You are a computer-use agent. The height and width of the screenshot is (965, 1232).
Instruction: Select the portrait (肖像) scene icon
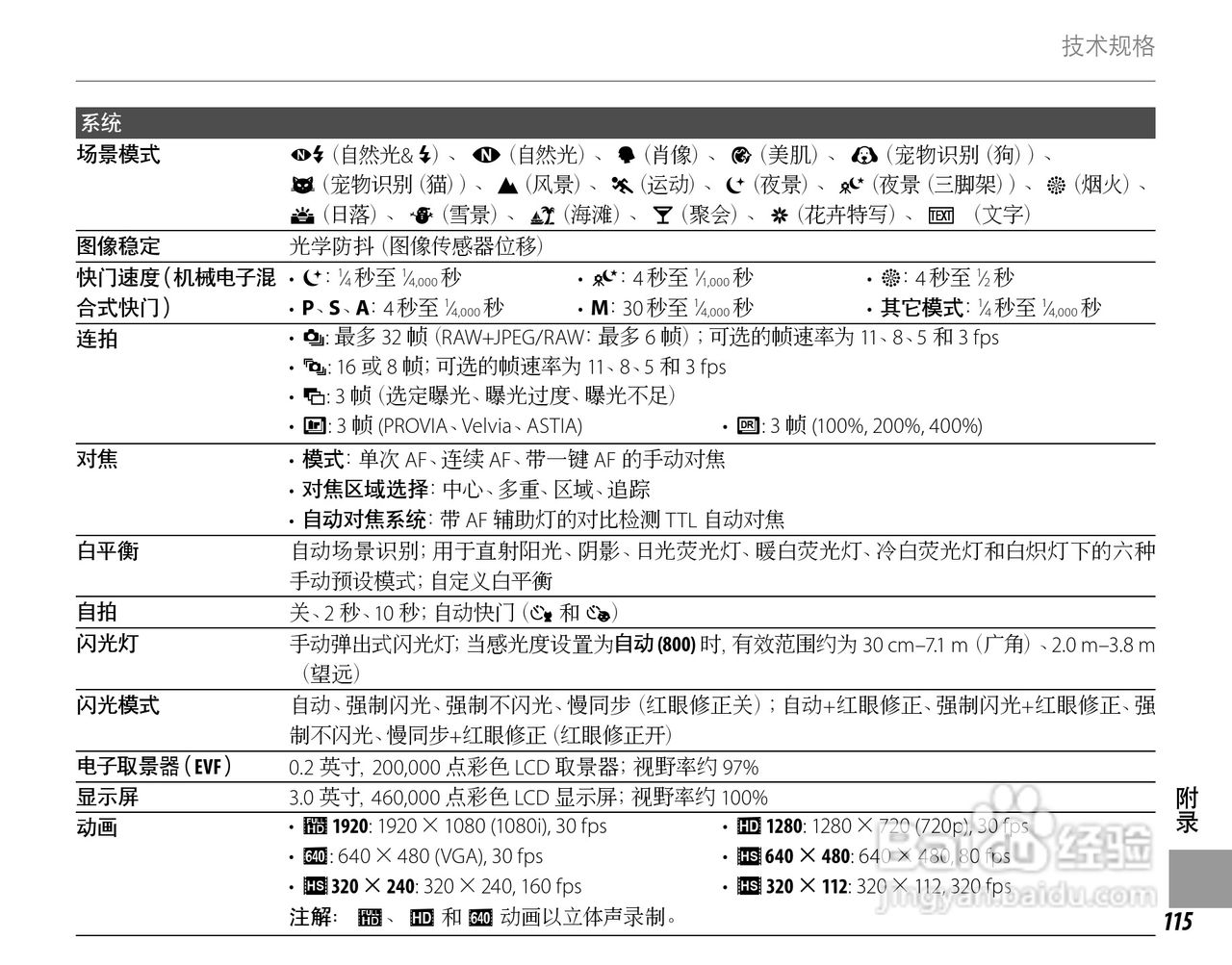(x=627, y=155)
